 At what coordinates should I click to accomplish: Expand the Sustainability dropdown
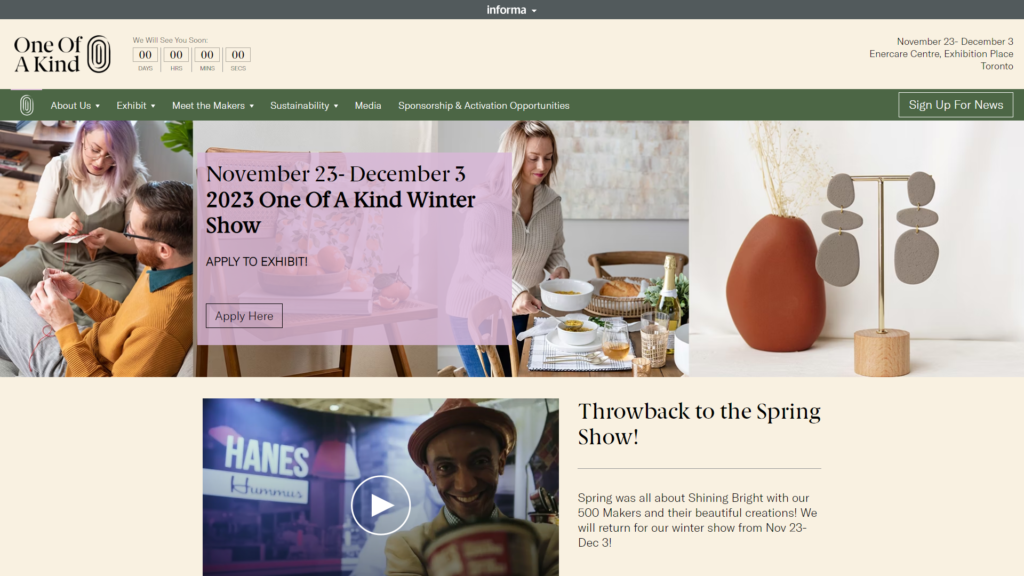tap(303, 104)
